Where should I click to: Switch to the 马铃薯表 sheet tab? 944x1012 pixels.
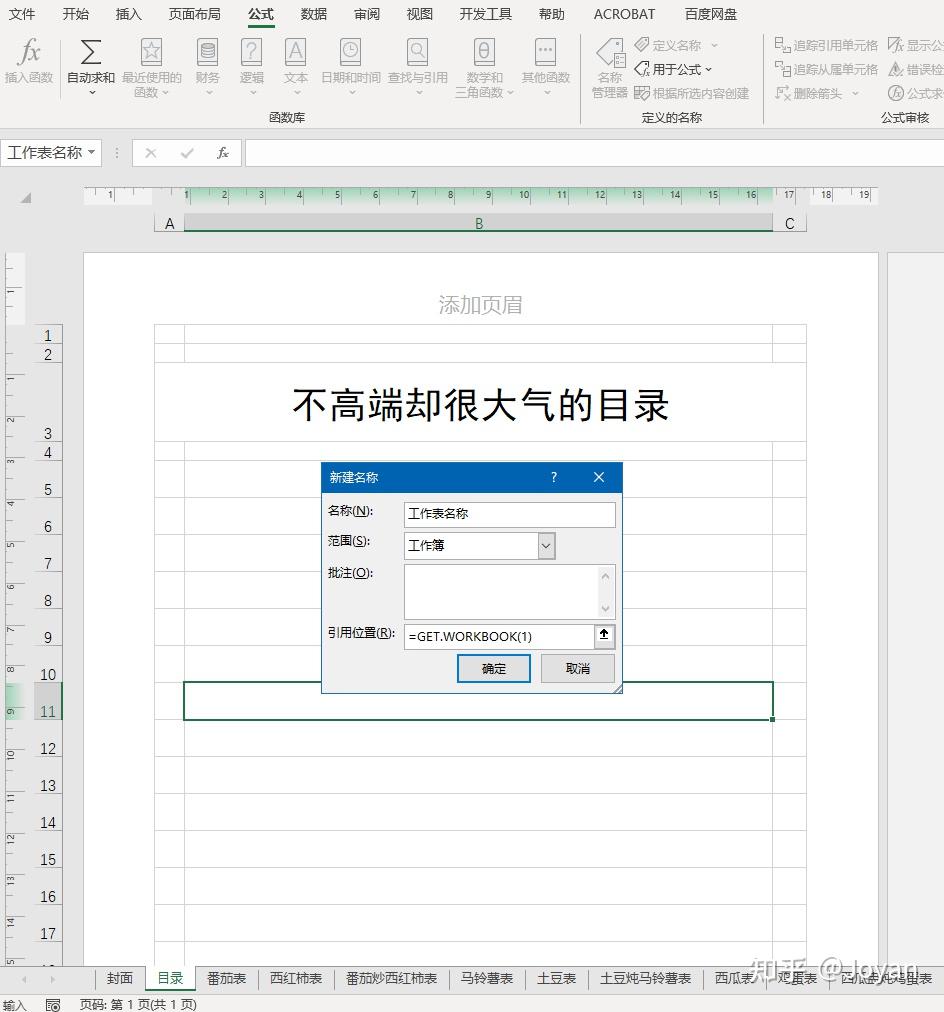tap(487, 978)
